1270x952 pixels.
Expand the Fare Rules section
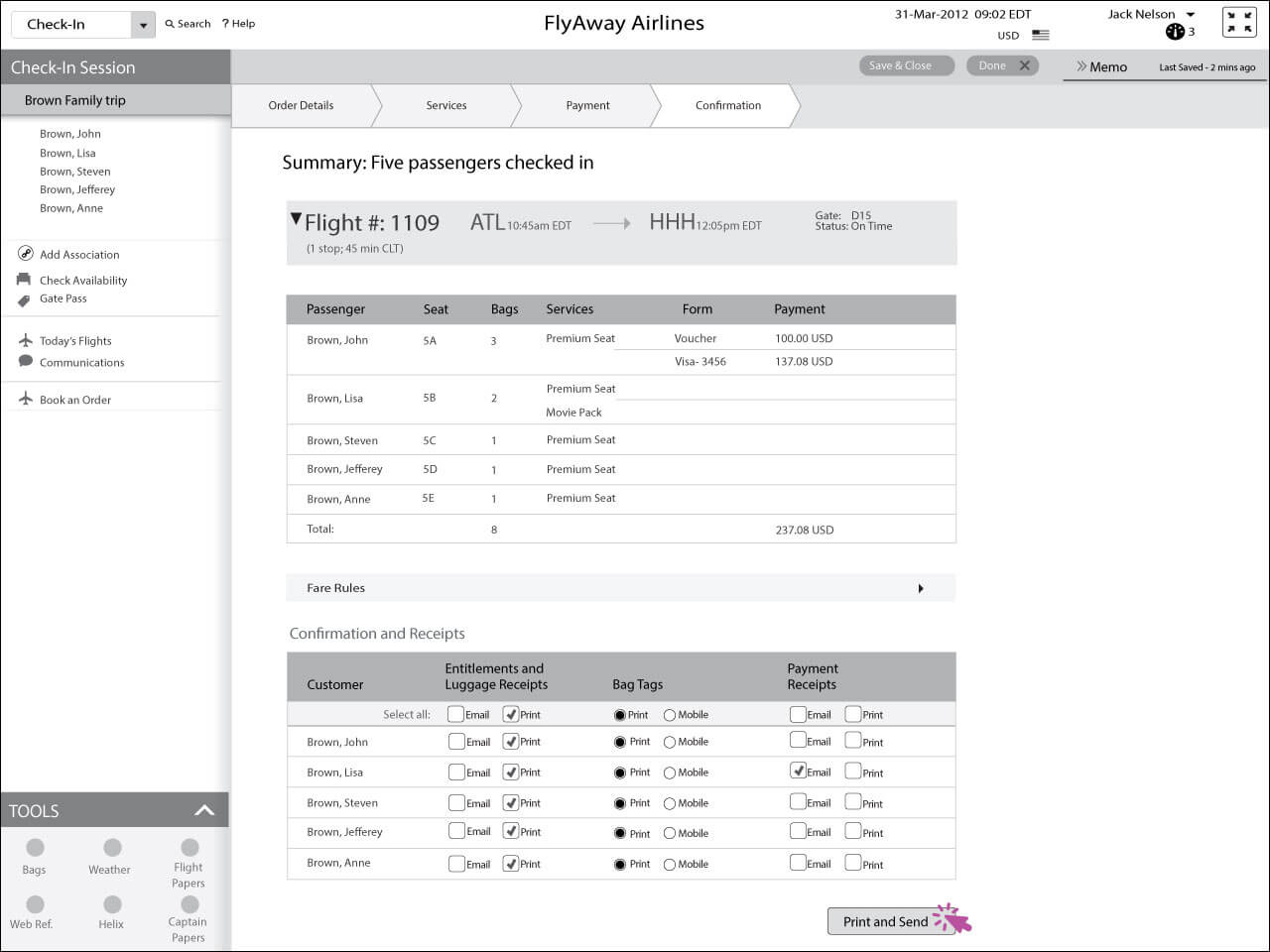coord(920,587)
